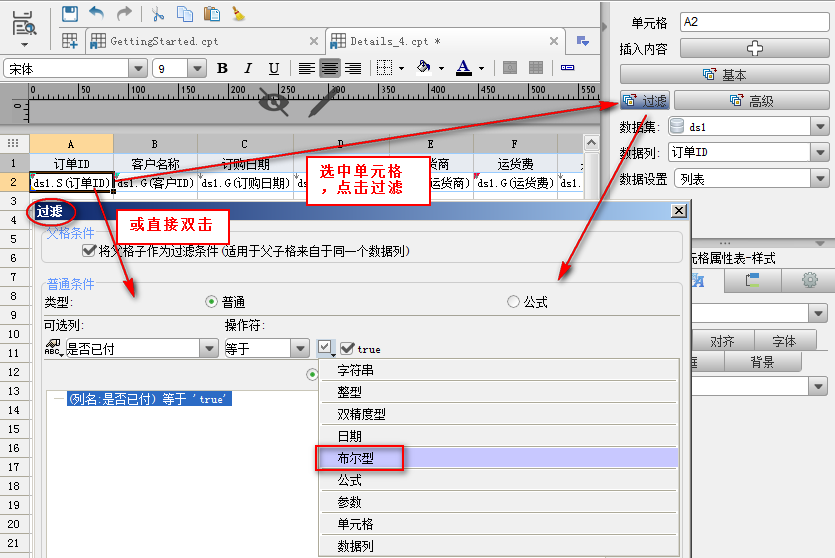This screenshot has height=558, width=835.
Task: Click the 字体 font button
Action: pyautogui.click(x=784, y=341)
